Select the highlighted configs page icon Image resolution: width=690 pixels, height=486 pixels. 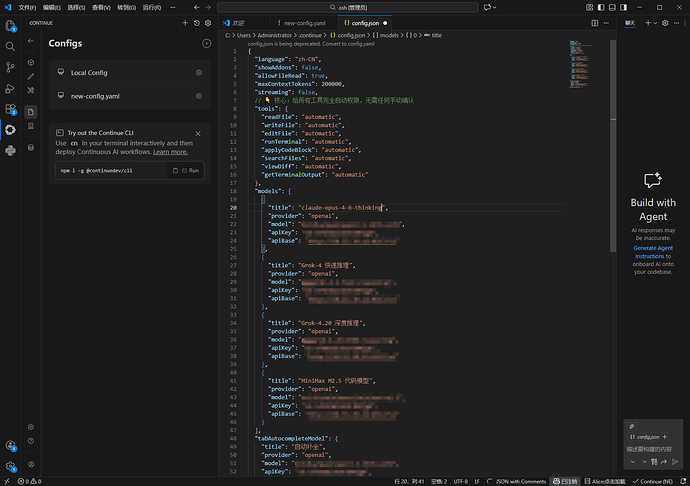click(31, 112)
